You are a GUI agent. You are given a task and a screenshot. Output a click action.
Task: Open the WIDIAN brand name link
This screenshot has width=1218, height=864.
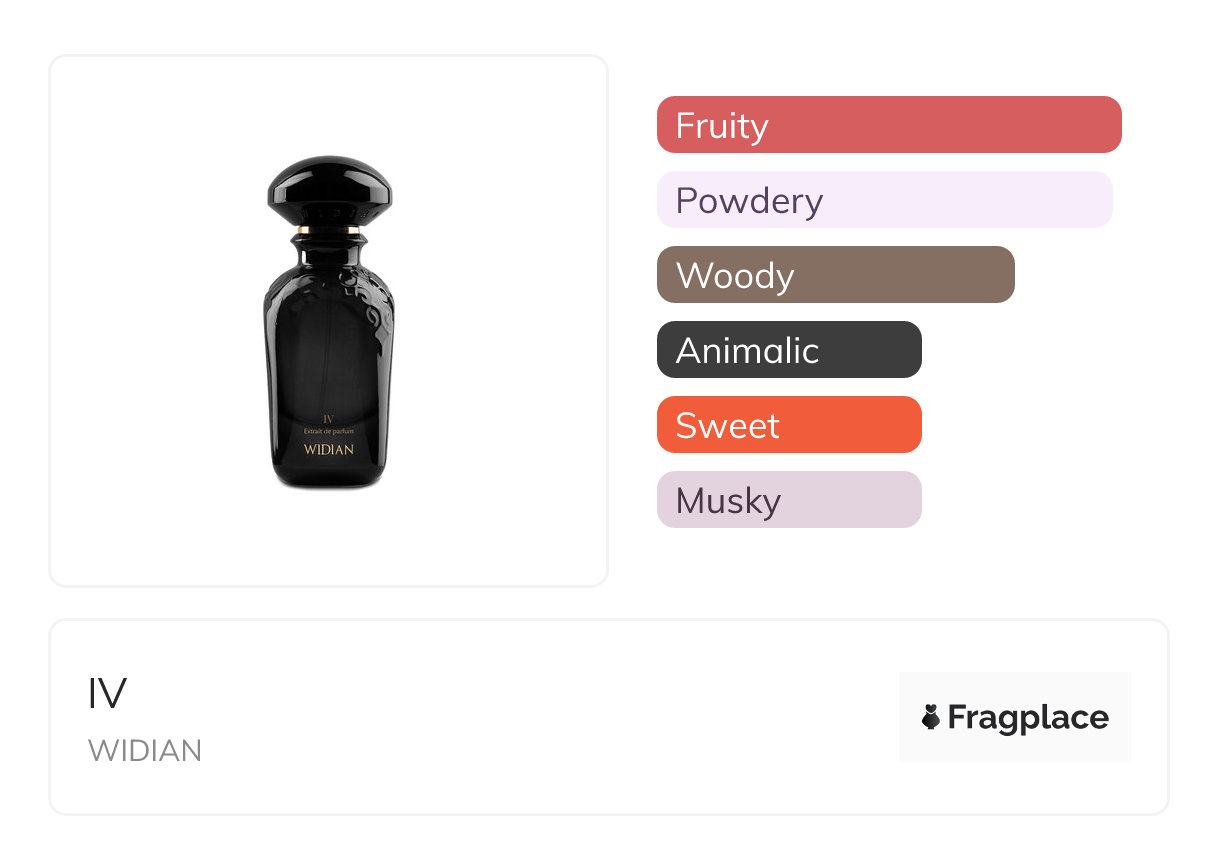[x=145, y=751]
